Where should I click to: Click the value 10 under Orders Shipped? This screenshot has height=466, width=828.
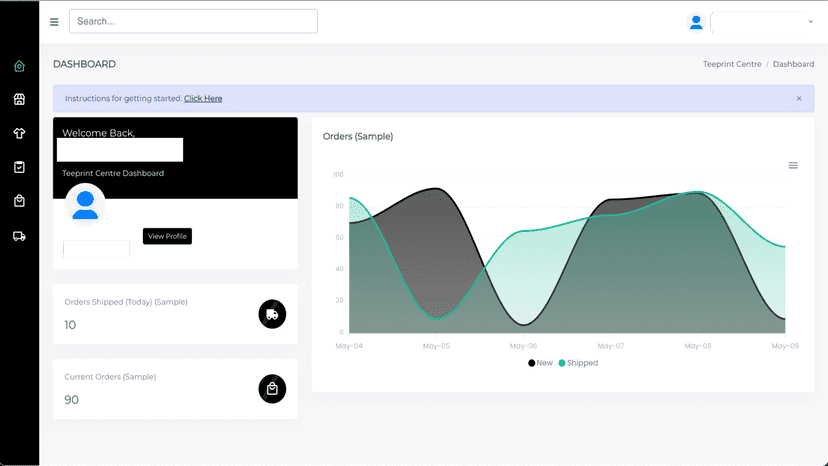coord(70,325)
